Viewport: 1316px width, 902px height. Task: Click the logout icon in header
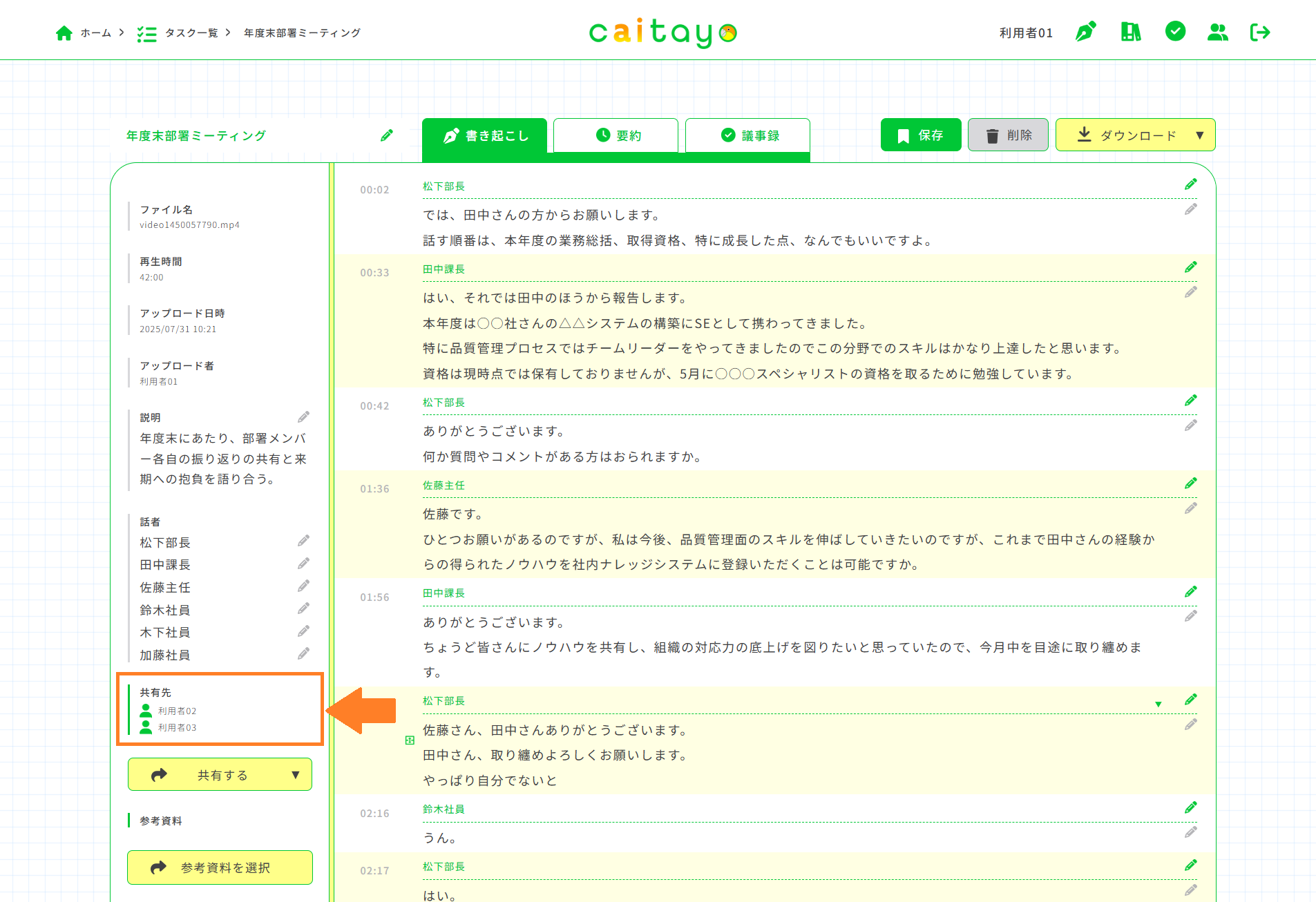tap(1260, 32)
